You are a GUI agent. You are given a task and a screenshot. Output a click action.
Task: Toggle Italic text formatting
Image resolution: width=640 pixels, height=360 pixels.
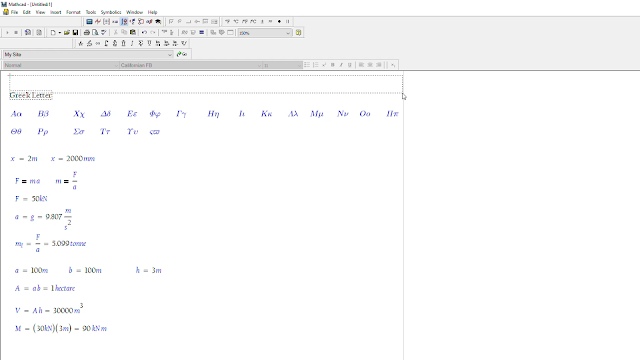[x=341, y=65]
